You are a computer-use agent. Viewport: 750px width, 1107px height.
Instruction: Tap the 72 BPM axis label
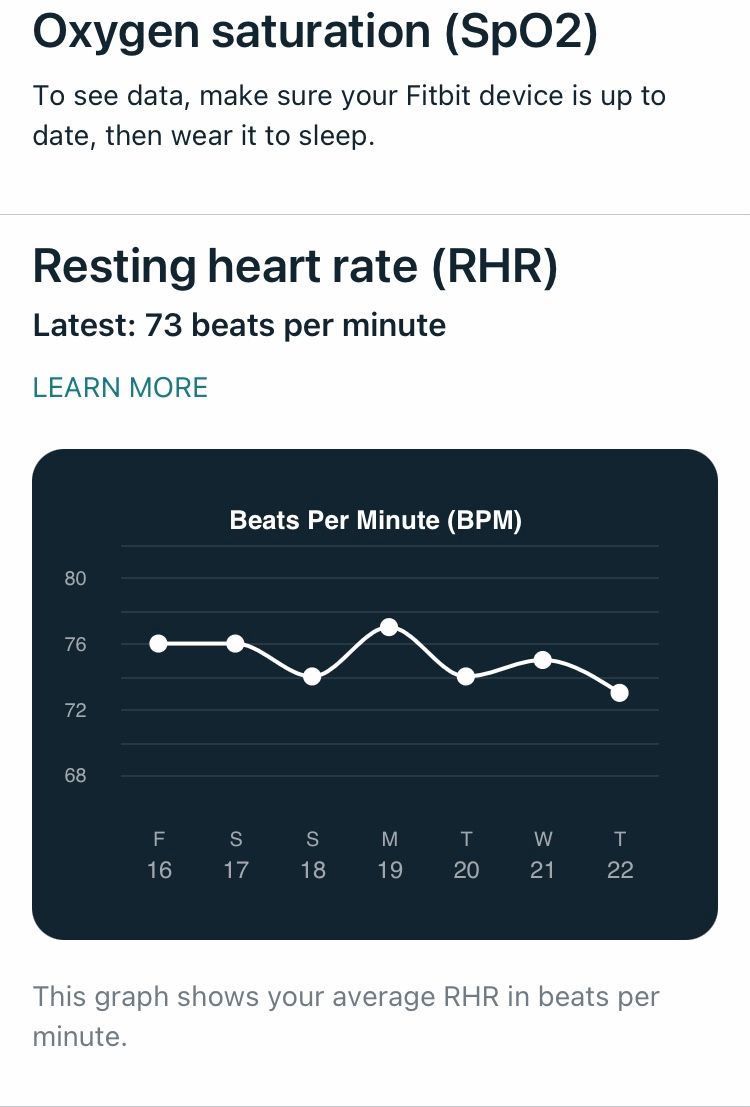76,711
